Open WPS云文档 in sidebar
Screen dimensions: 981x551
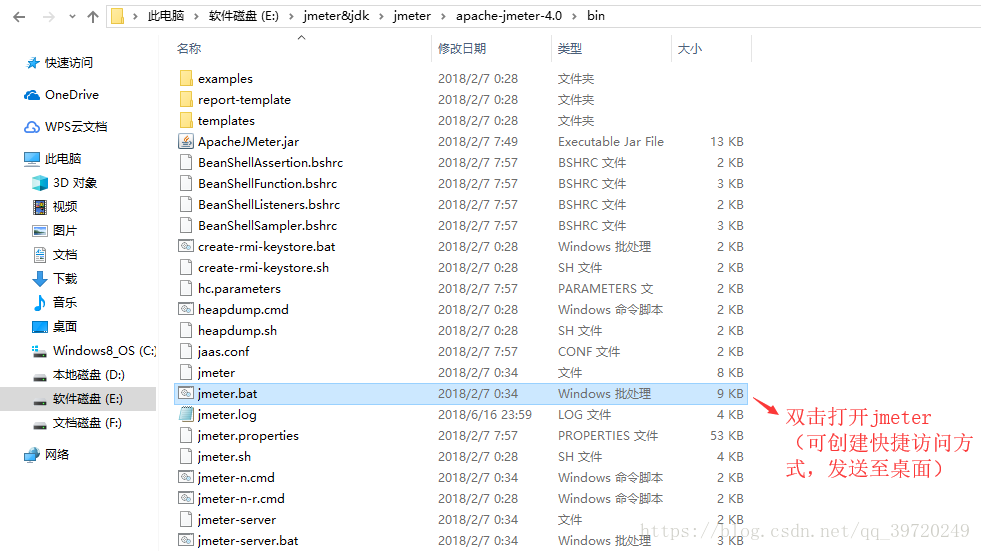click(x=76, y=126)
